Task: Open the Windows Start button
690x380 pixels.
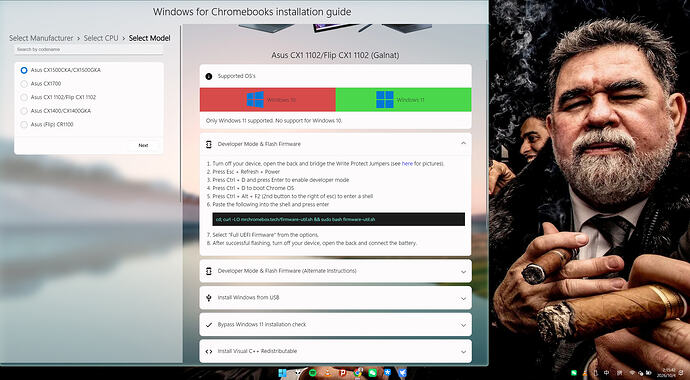Action: pos(283,373)
